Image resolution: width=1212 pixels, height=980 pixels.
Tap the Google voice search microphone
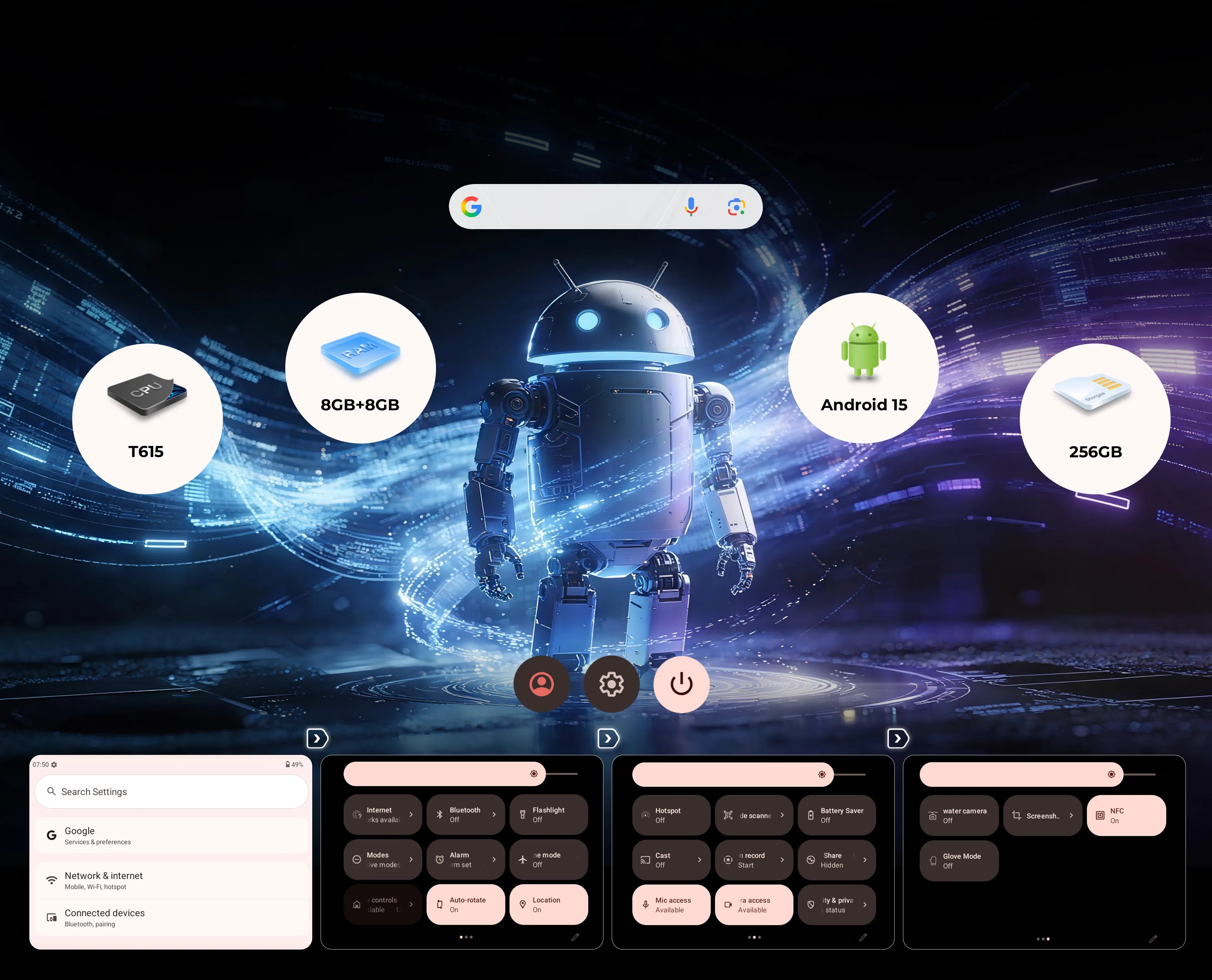[691, 207]
